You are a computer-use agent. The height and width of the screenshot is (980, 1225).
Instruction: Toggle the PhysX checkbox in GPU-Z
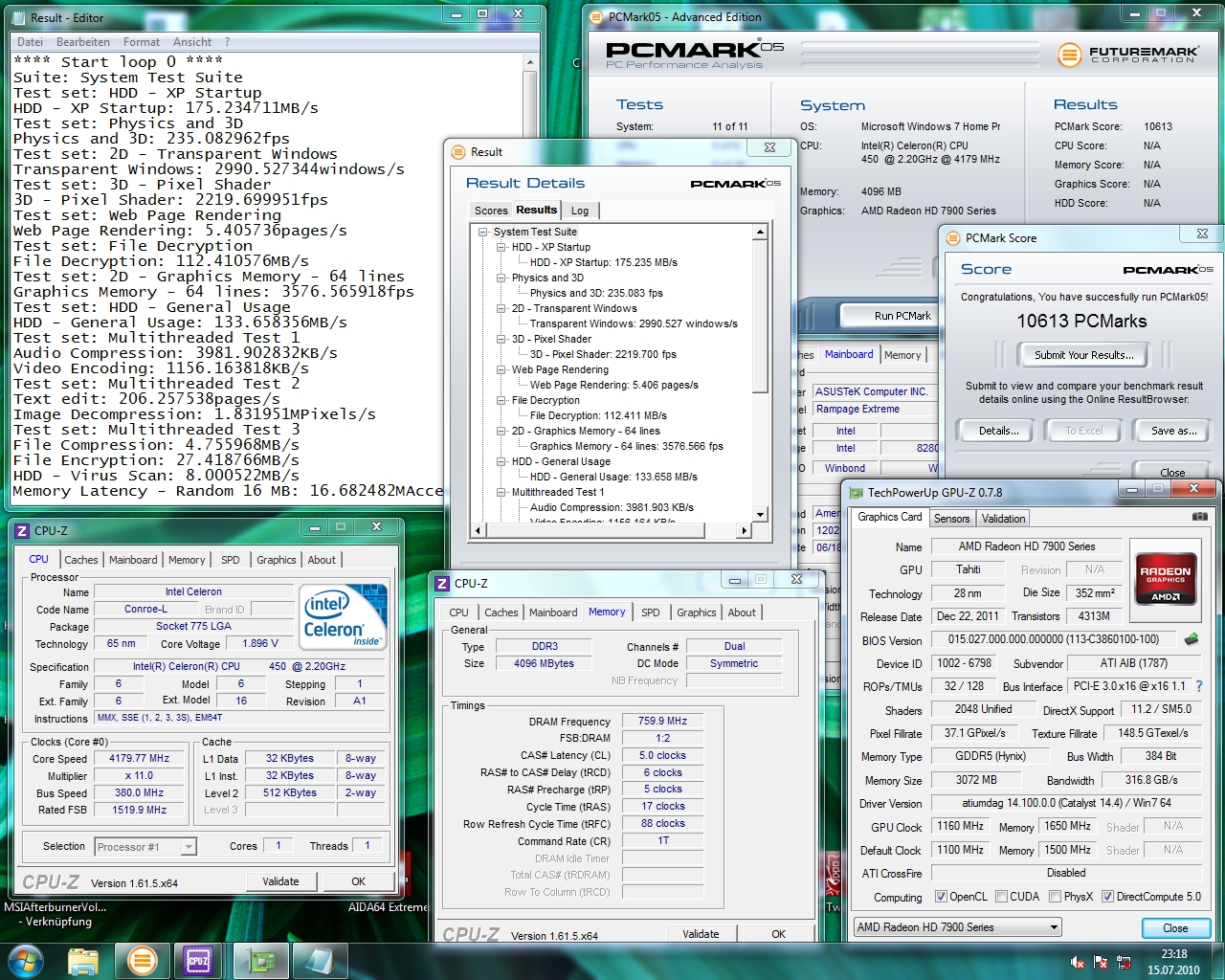[x=1055, y=897]
